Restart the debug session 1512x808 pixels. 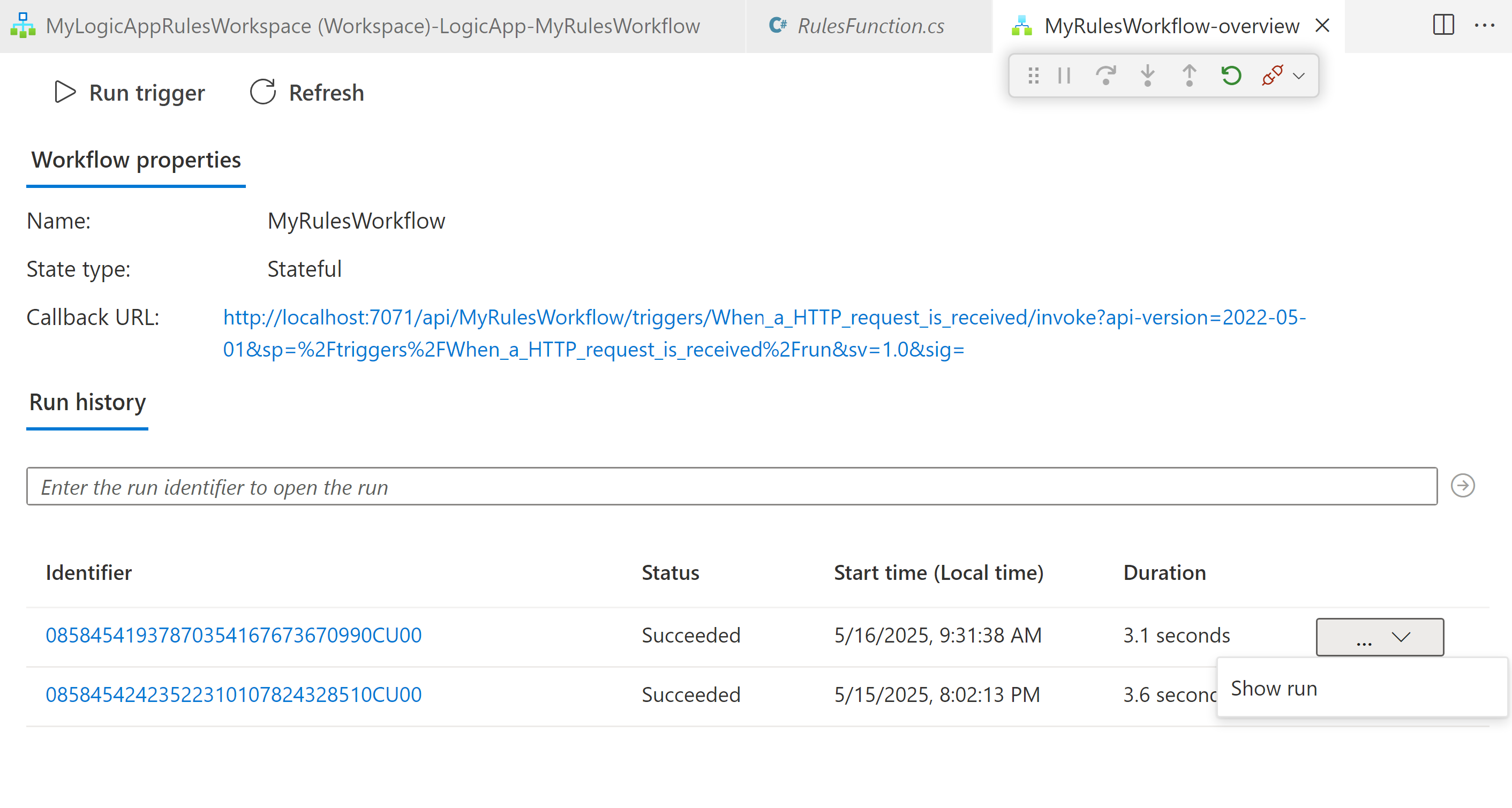point(1231,75)
